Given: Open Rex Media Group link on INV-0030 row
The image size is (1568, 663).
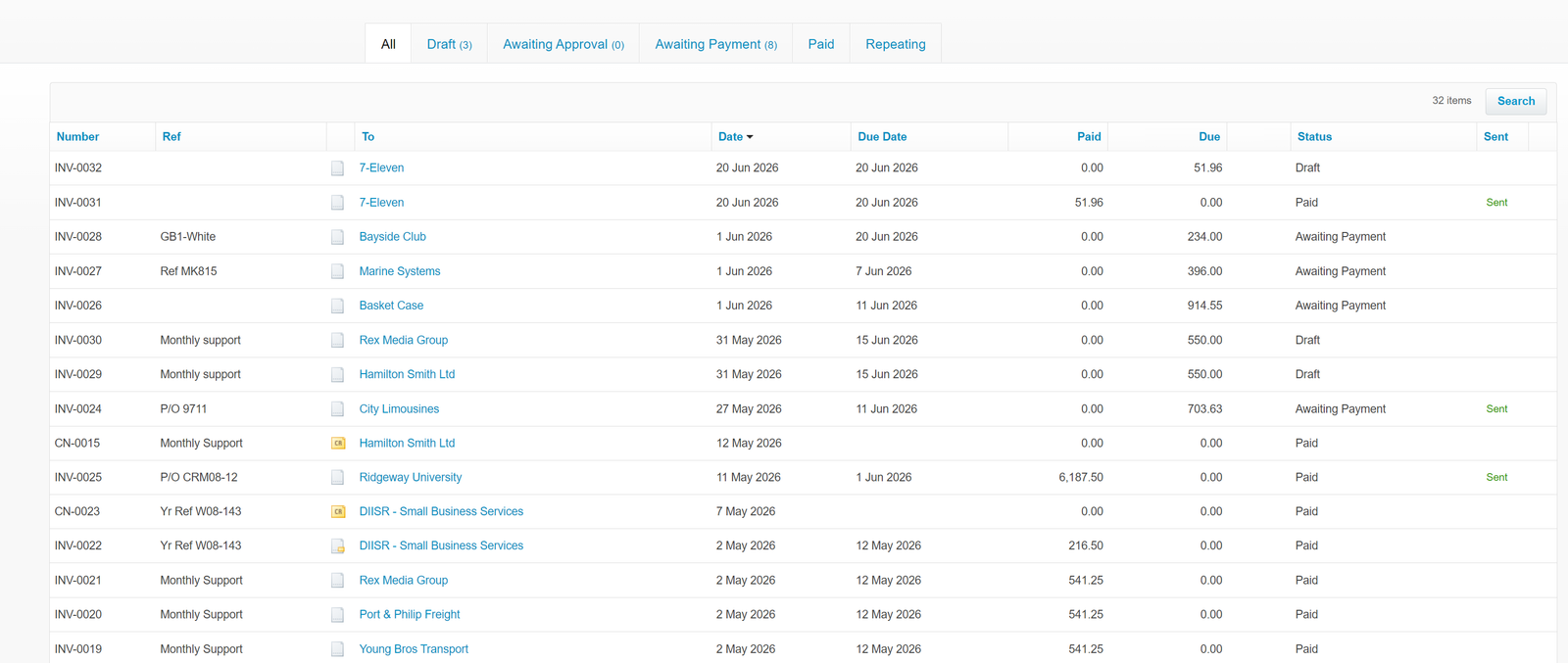Looking at the screenshot, I should coord(404,340).
